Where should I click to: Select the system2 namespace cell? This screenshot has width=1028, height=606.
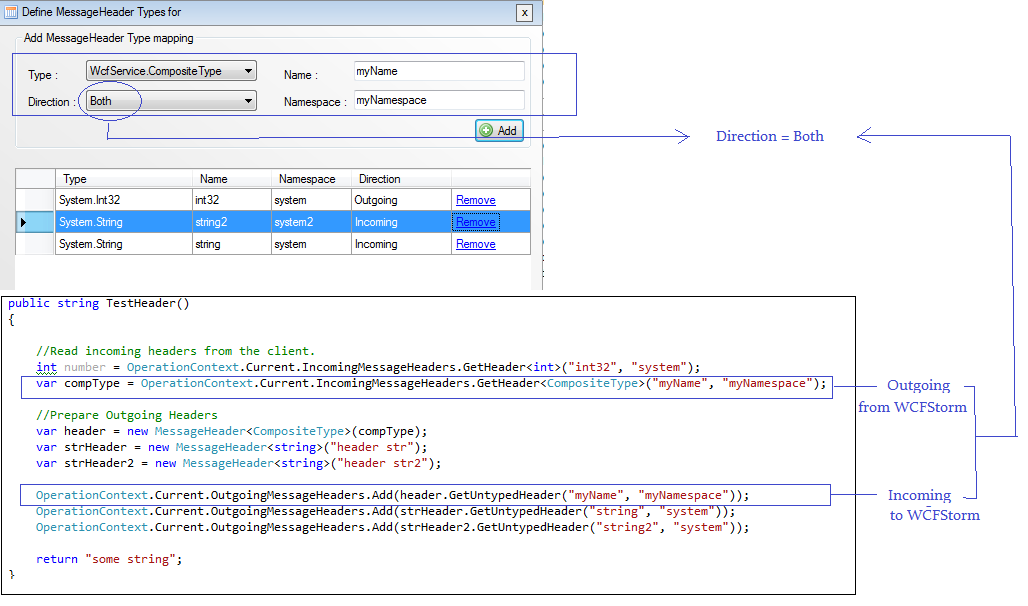coord(311,222)
